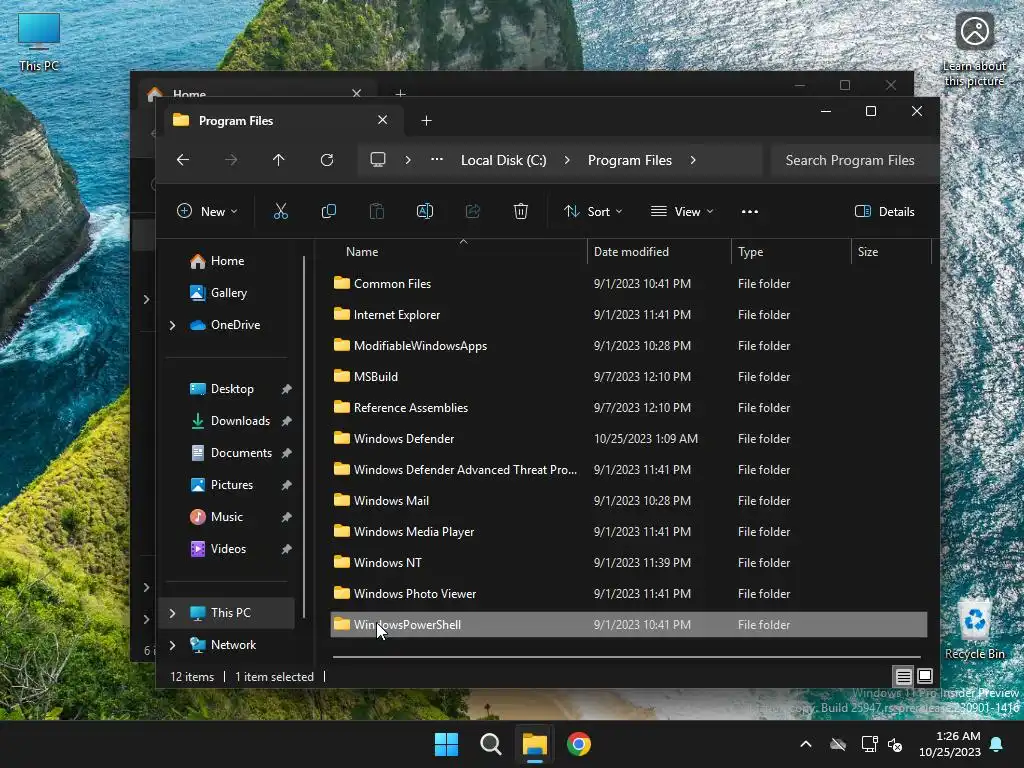This screenshot has height=768, width=1024.
Task: Open the Windows Start menu
Action: (447, 744)
